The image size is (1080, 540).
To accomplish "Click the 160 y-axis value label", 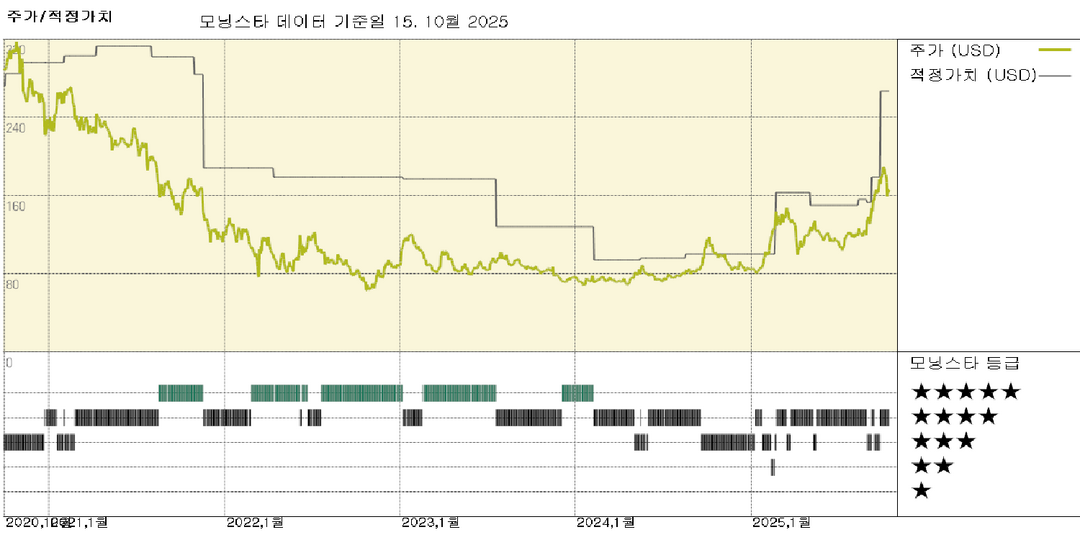I will click(x=16, y=206).
